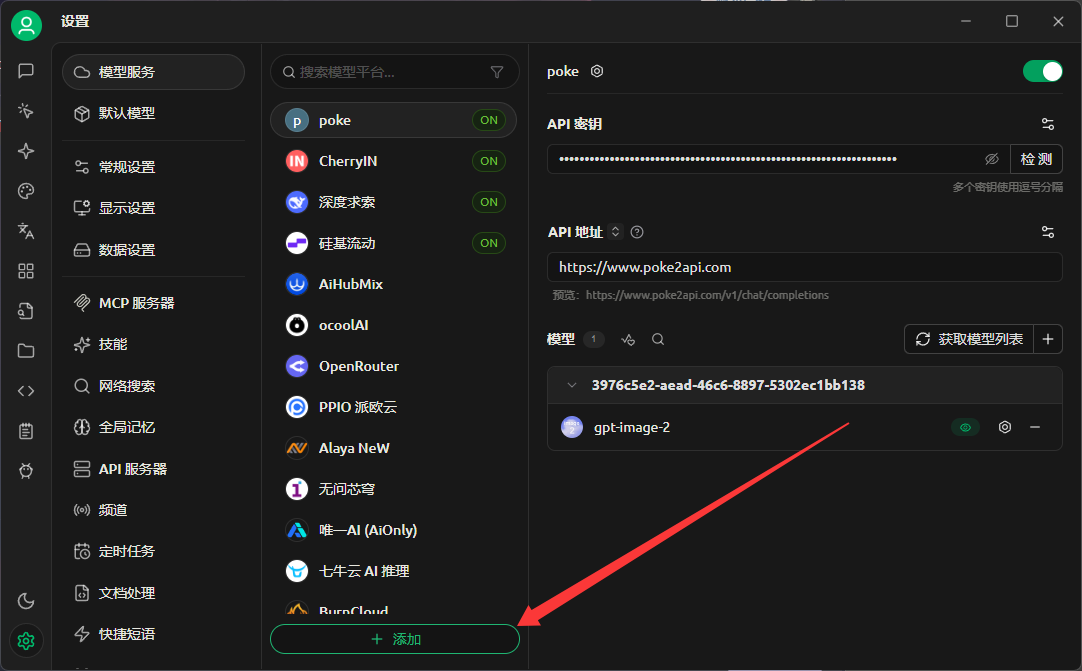Open the files folder sidebar icon
The width and height of the screenshot is (1082, 671).
[x=26, y=351]
